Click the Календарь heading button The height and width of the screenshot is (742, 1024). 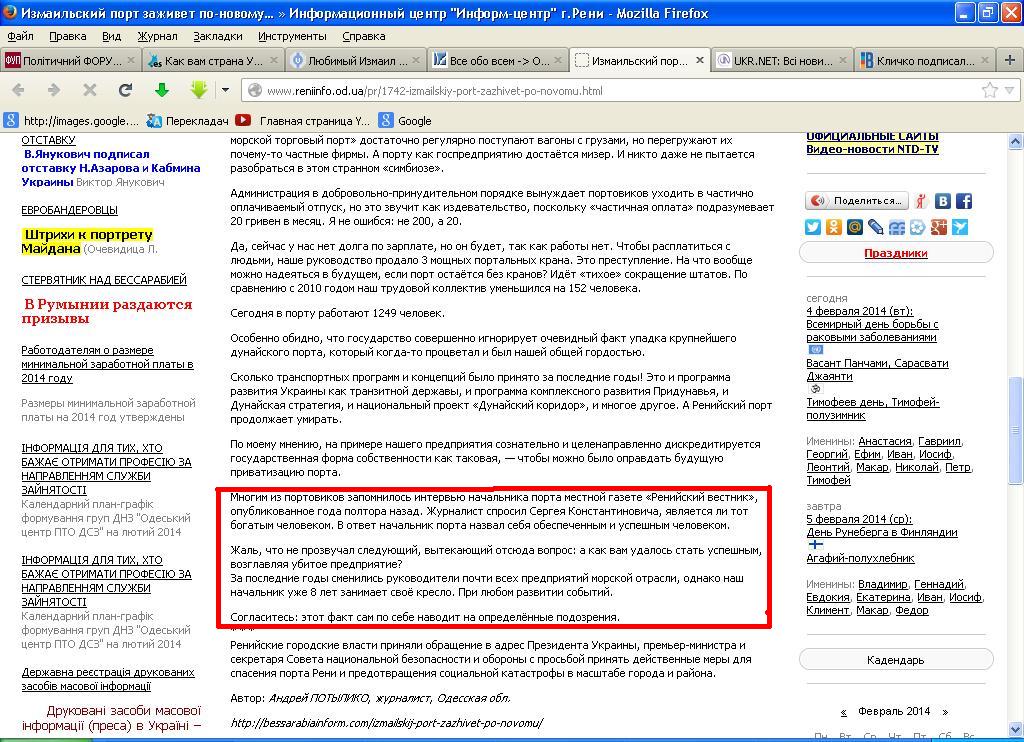click(895, 660)
